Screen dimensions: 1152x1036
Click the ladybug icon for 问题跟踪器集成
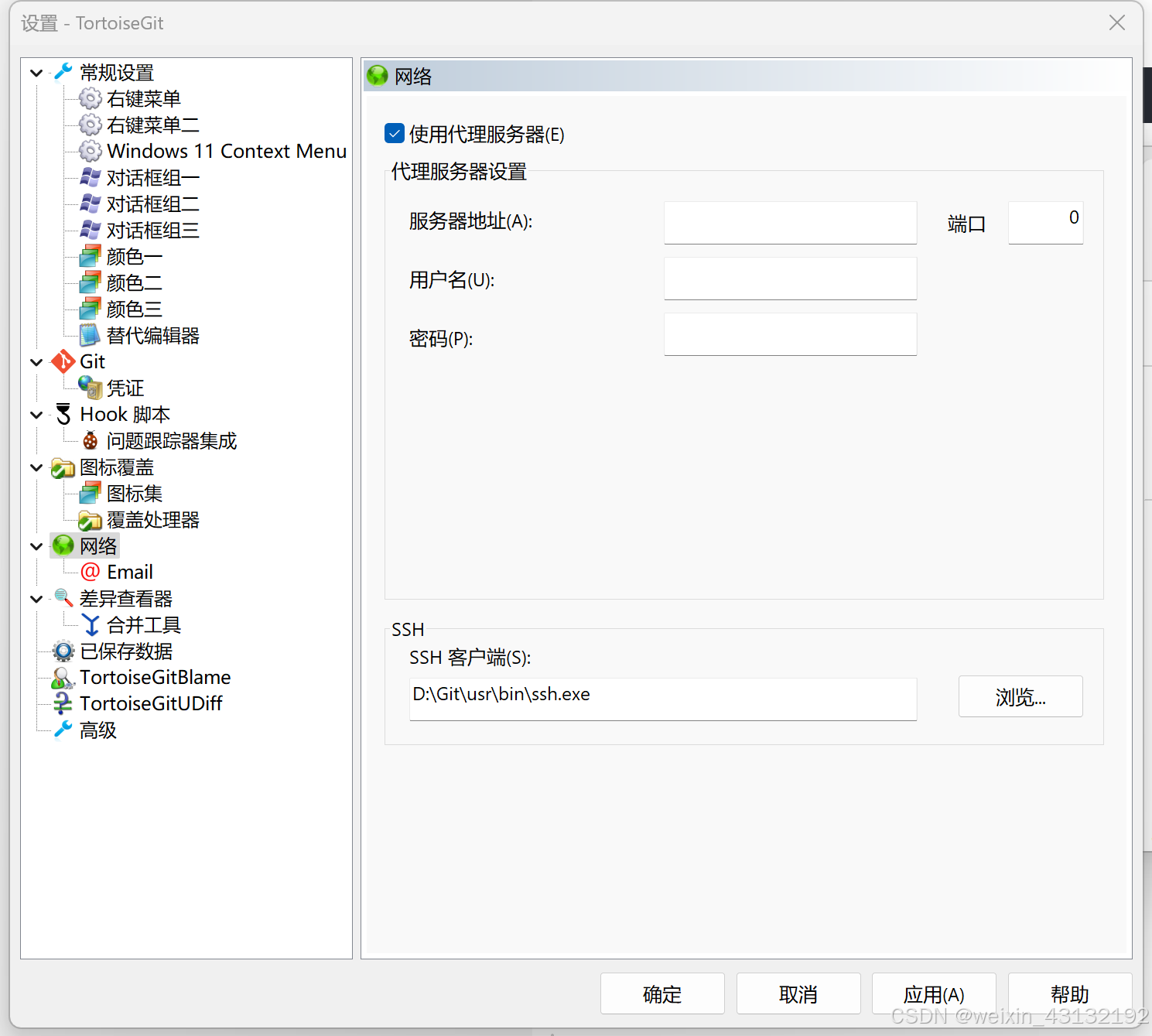91,440
